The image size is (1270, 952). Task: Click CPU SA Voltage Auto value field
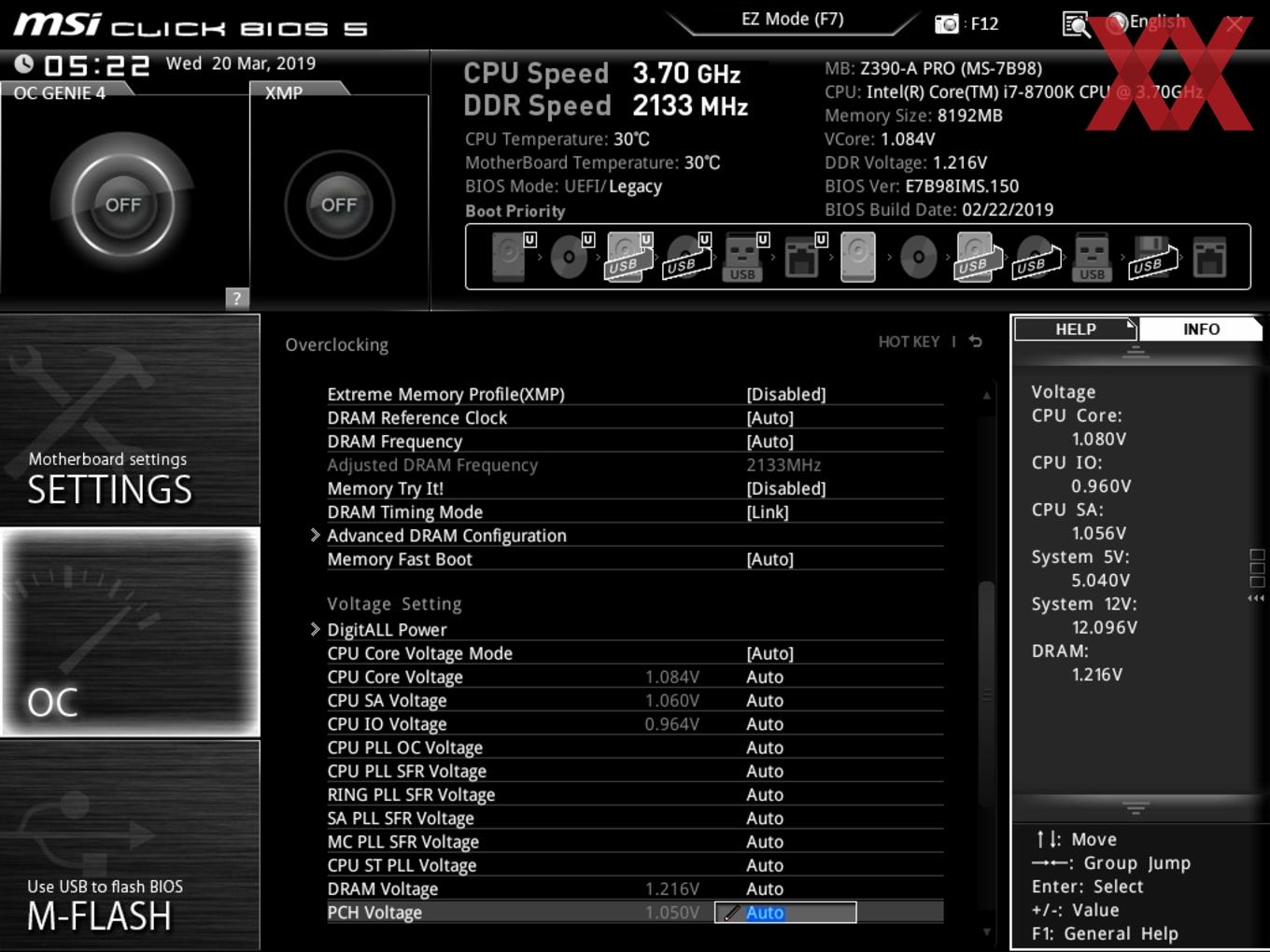(765, 700)
